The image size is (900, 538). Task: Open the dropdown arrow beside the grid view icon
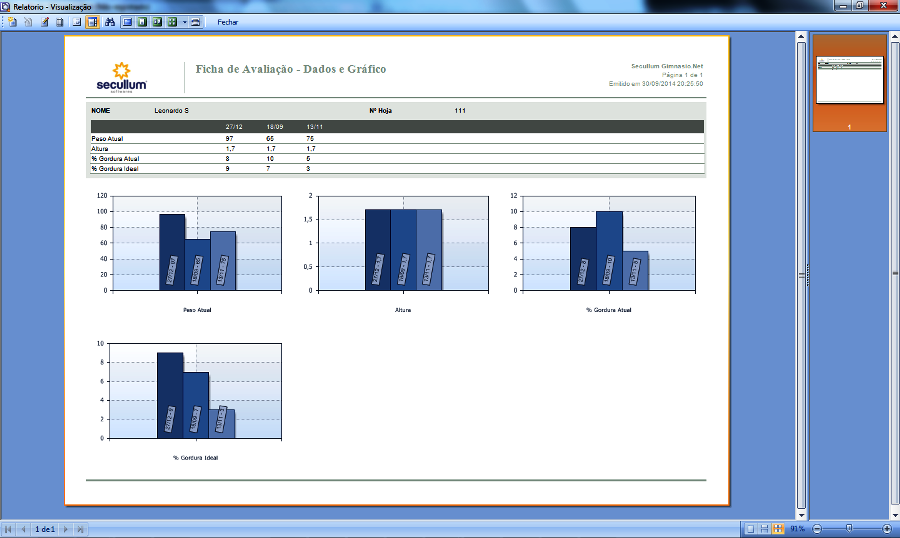coord(183,21)
